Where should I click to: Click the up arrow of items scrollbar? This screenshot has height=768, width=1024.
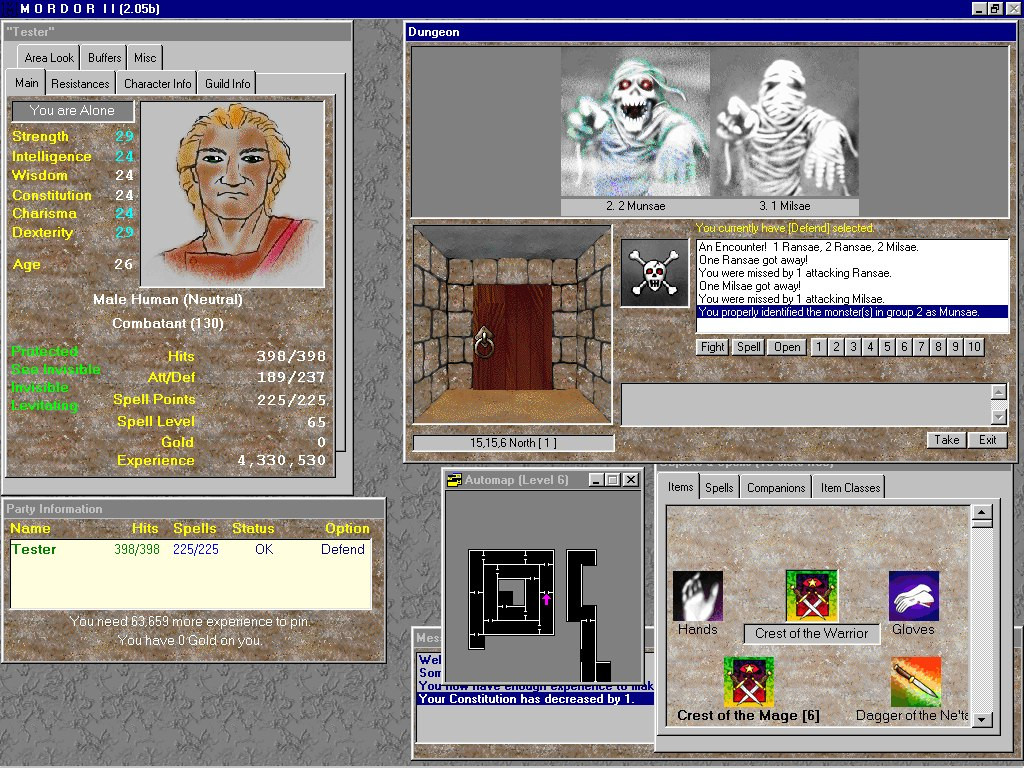point(982,513)
